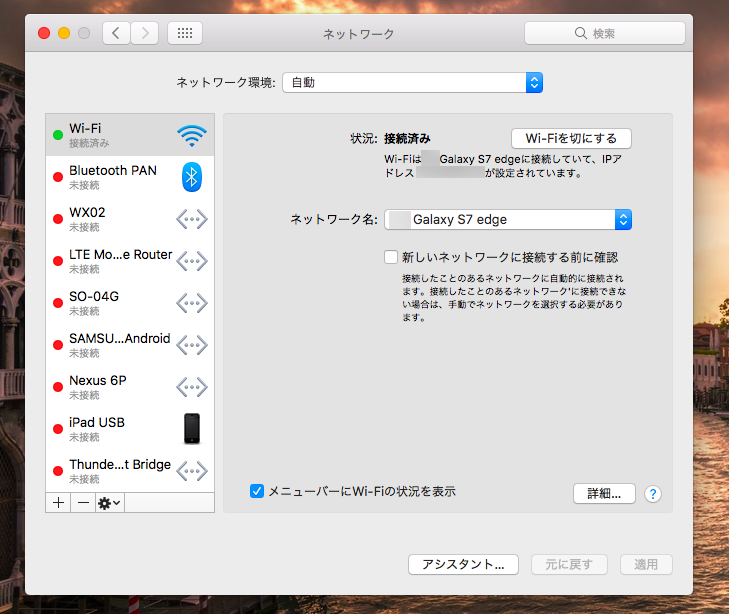Click the Wi-Fi signal icon in sidebar
The width and height of the screenshot is (729, 614).
[x=191, y=136]
